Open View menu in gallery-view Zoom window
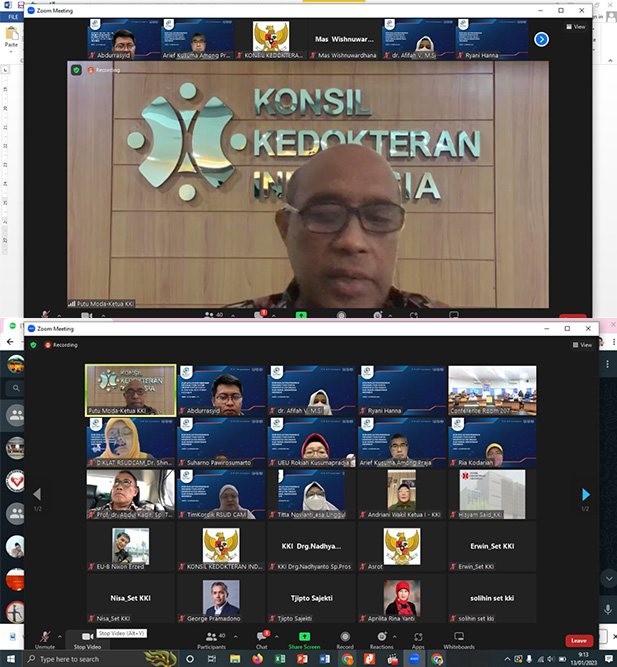This screenshot has height=667, width=617. pyautogui.click(x=582, y=345)
